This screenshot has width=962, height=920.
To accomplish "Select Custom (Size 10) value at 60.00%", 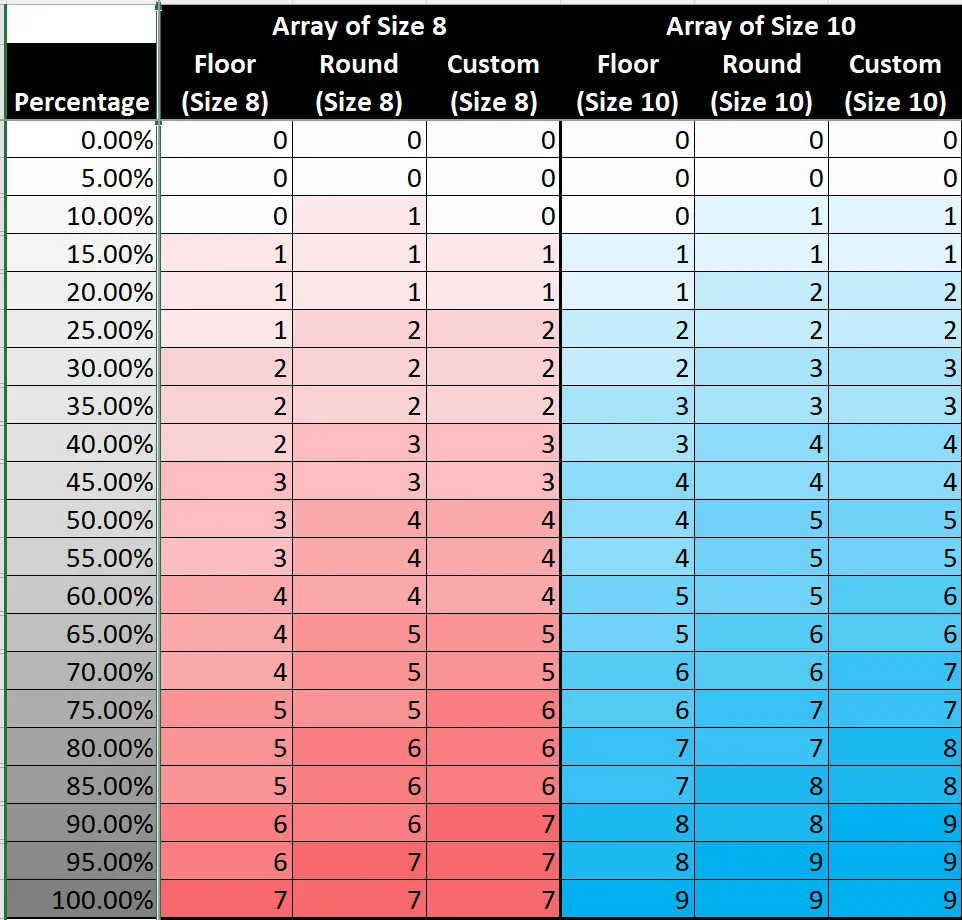I will [895, 596].
